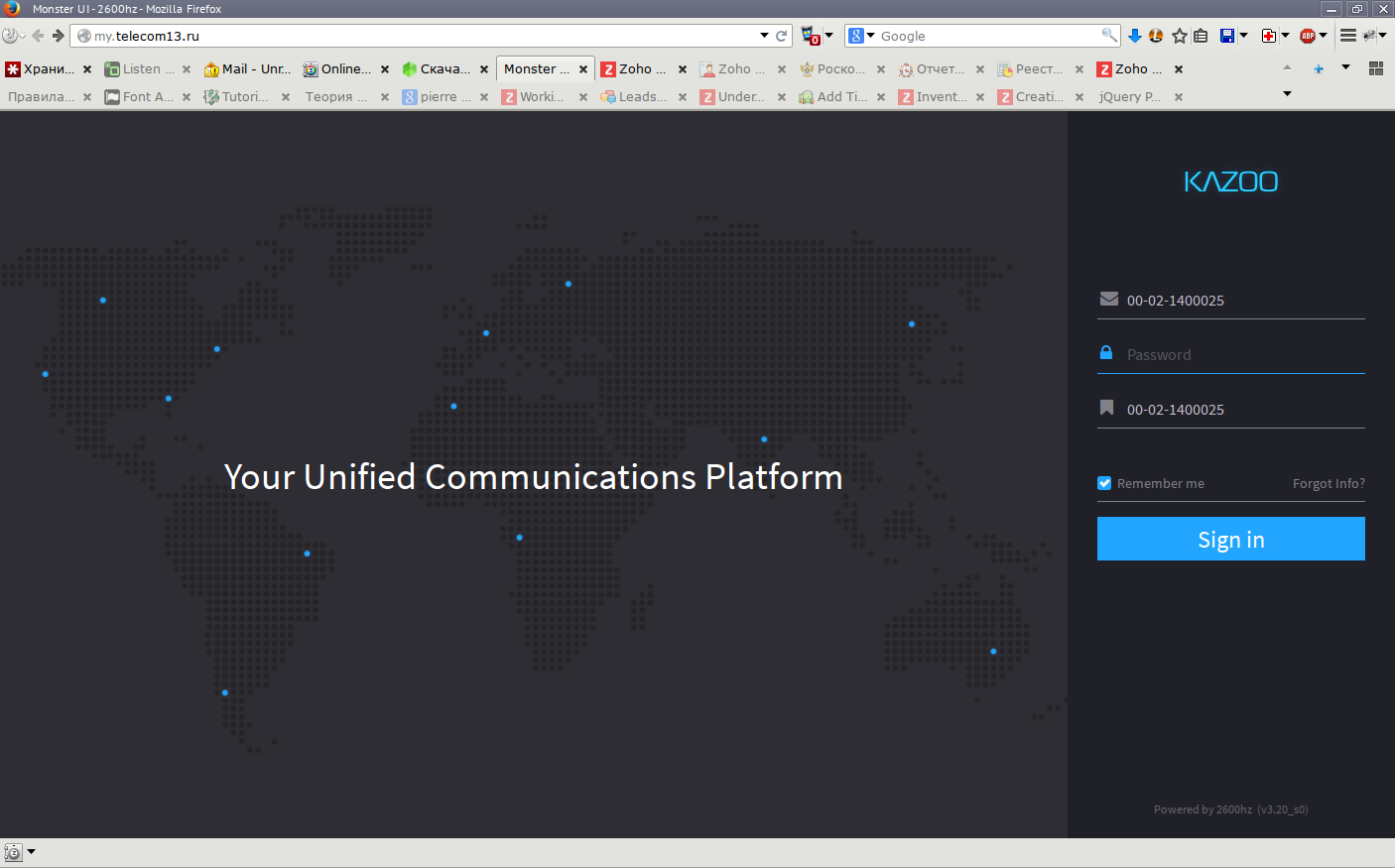Switch to the Mail - Unr... tab
The image size is (1395, 868).
coord(248,69)
